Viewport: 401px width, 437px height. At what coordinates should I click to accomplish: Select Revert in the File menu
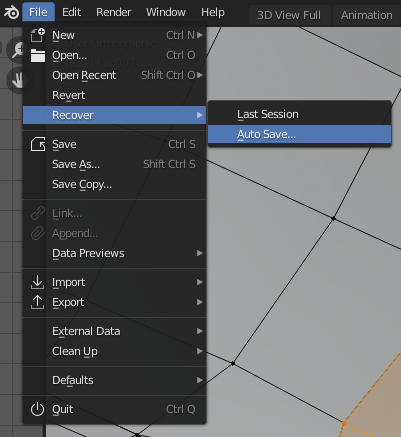tap(115, 95)
